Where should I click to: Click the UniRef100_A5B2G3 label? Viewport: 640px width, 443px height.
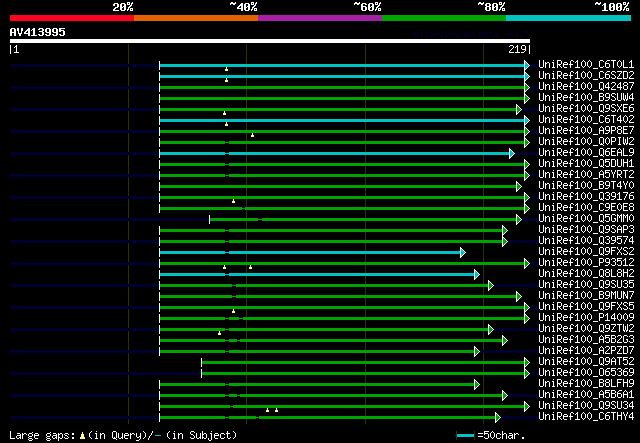point(586,340)
